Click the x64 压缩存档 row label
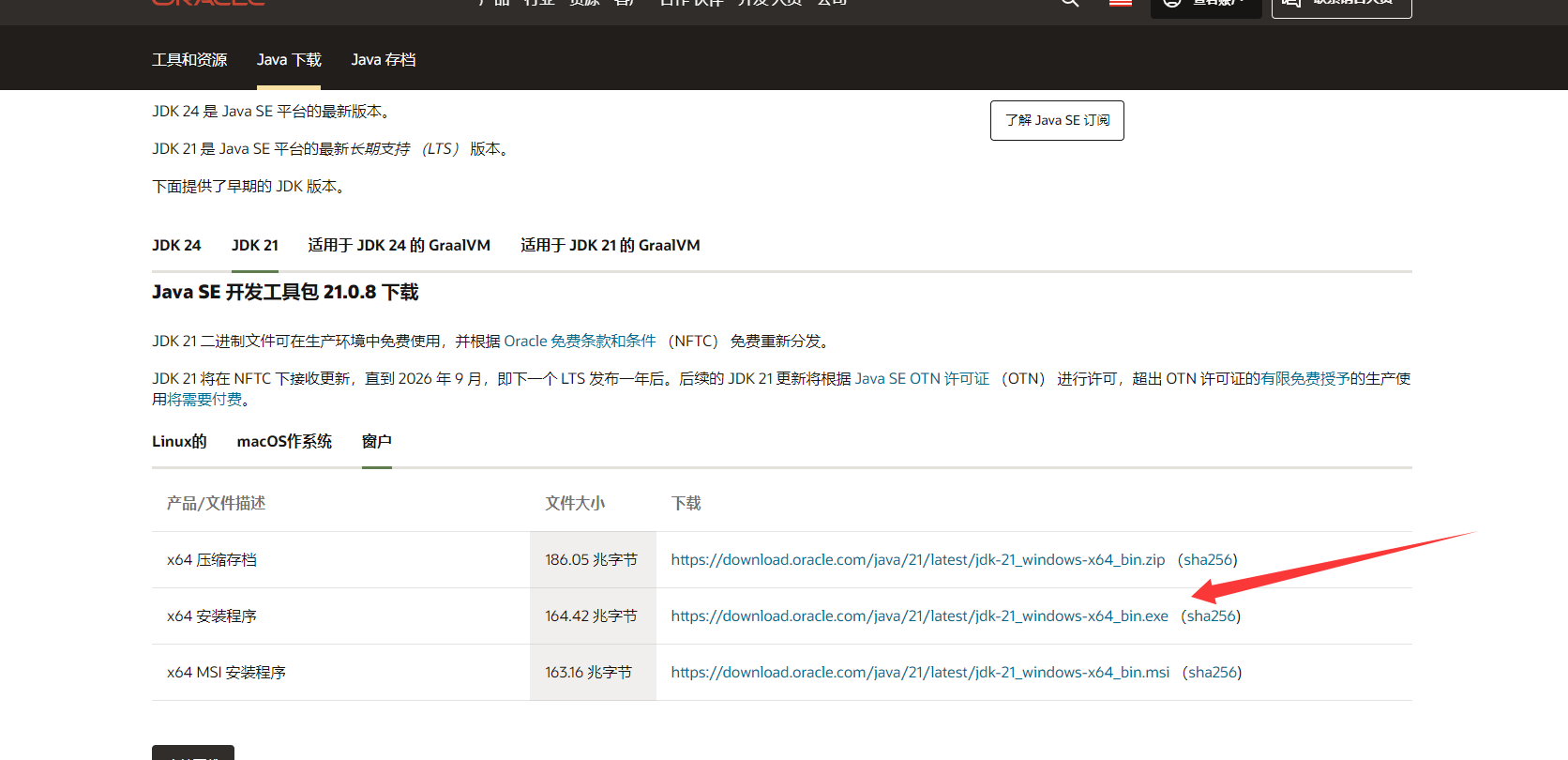Viewport: 1568px width, 760px height. [x=212, y=559]
